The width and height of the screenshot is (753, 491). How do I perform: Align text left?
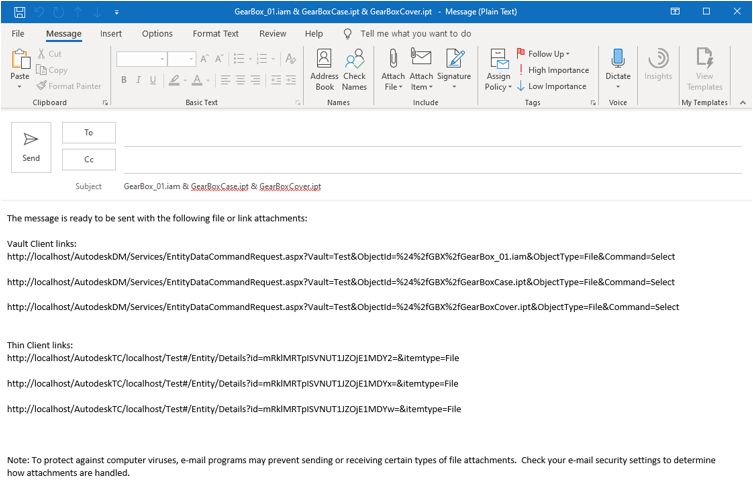[x=225, y=80]
